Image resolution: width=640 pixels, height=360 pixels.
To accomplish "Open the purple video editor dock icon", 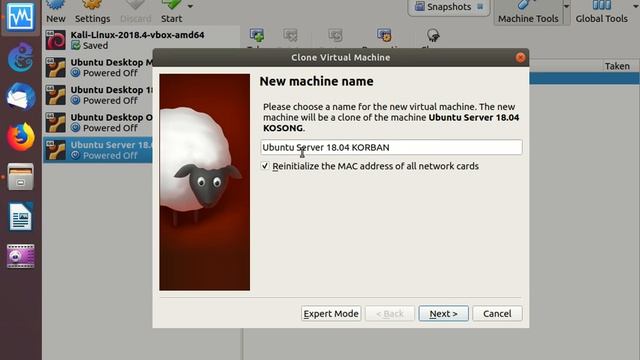I will point(20,256).
